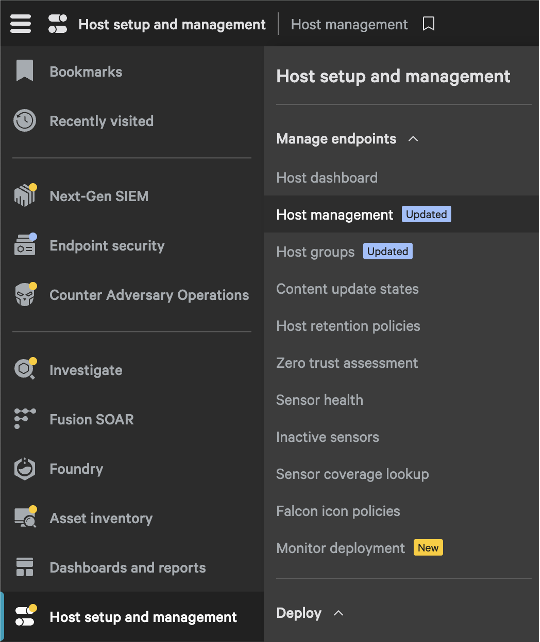This screenshot has width=540, height=642.
Task: Click the sidebar Host setup toggle icon
Action: point(25,616)
